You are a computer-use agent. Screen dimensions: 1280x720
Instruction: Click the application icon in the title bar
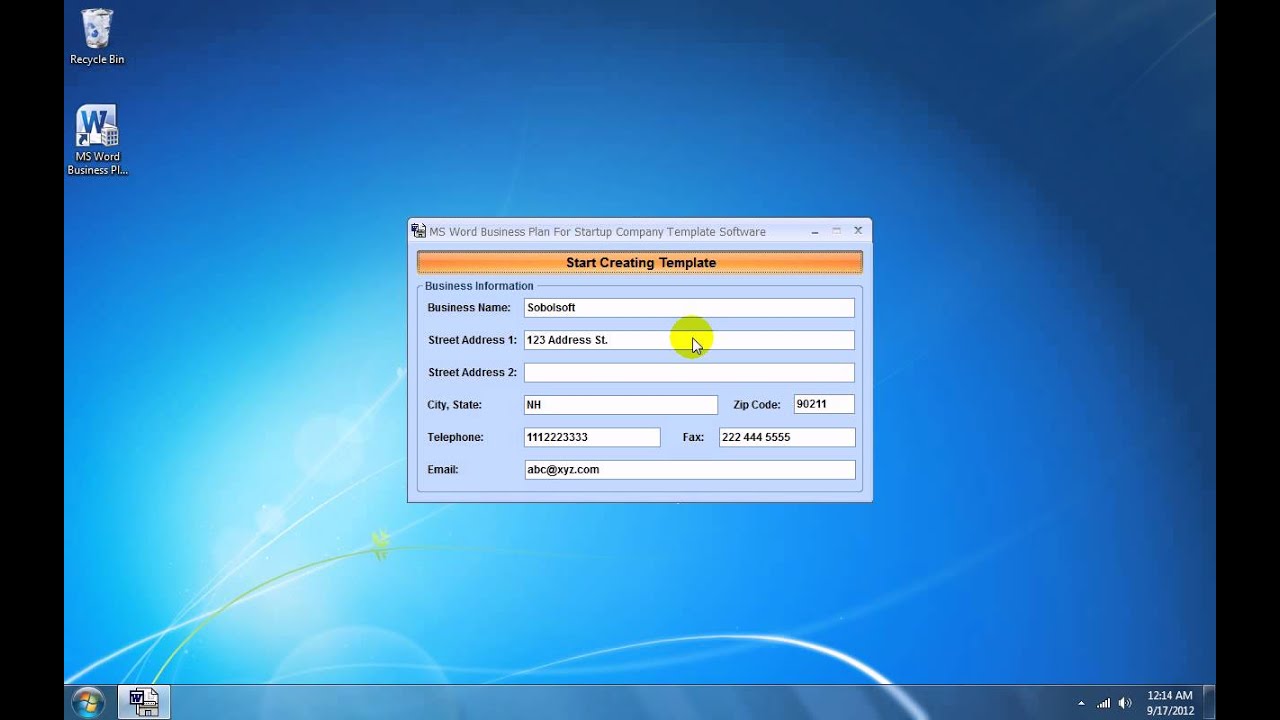pyautogui.click(x=419, y=231)
